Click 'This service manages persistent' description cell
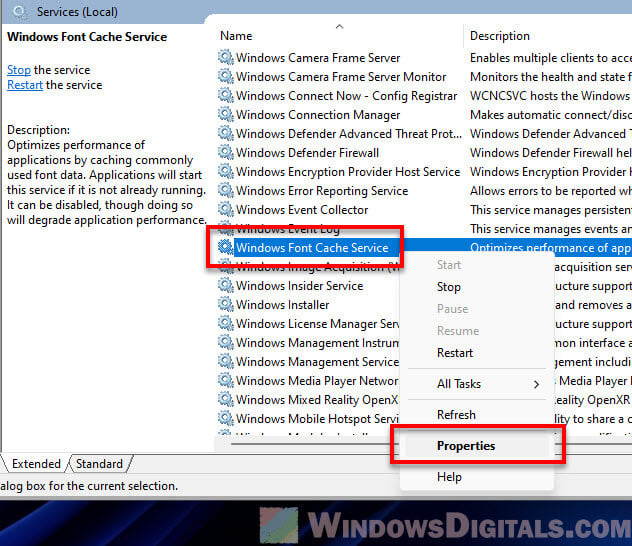 551,210
